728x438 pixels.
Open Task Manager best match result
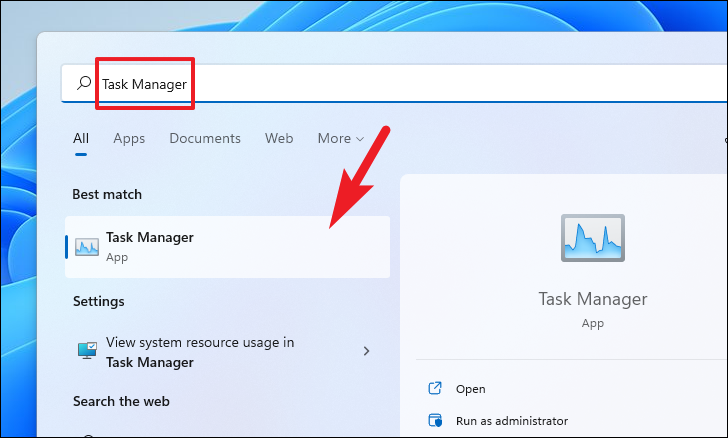[228, 247]
